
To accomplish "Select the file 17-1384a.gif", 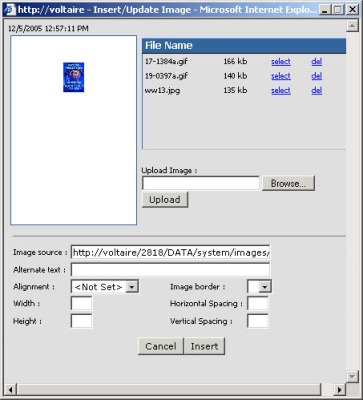I will click(x=281, y=61).
